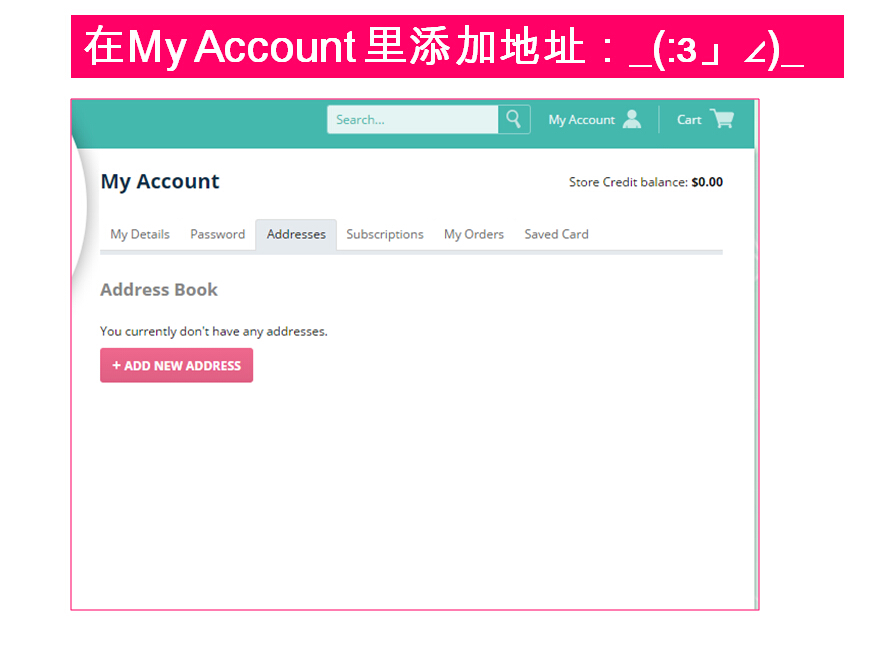
Task: Click the My Account page heading
Action: click(x=160, y=182)
